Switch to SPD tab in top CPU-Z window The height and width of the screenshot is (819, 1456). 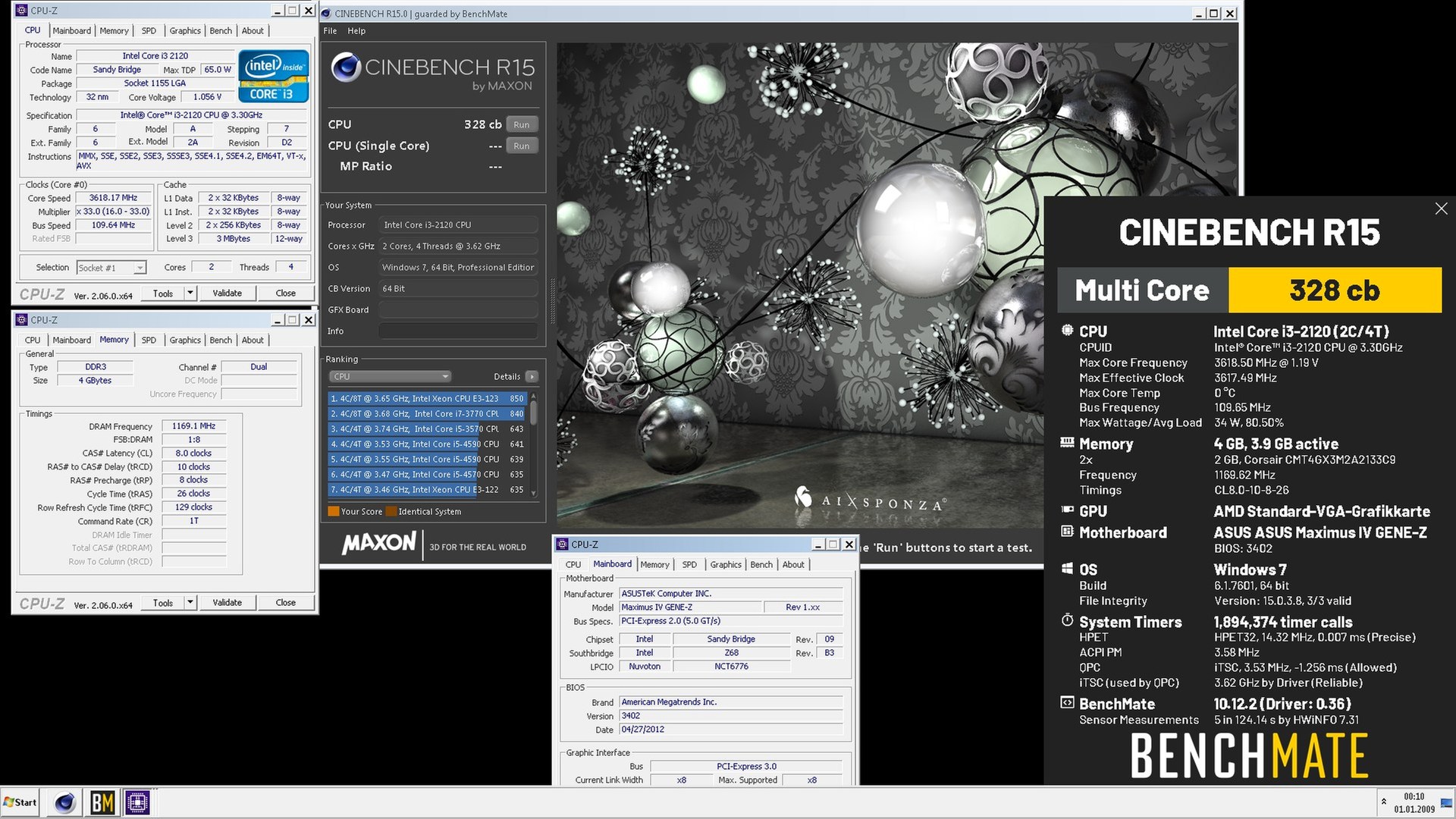(149, 31)
